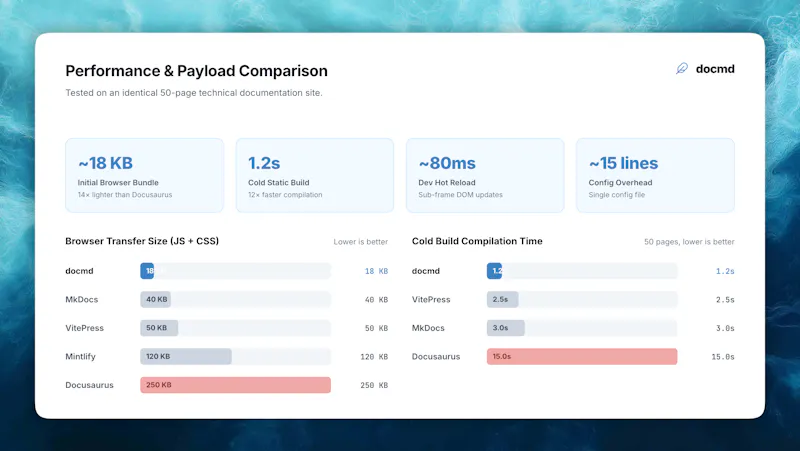The width and height of the screenshot is (800, 451).
Task: Click the '250 KB' value at row end
Action: point(374,386)
